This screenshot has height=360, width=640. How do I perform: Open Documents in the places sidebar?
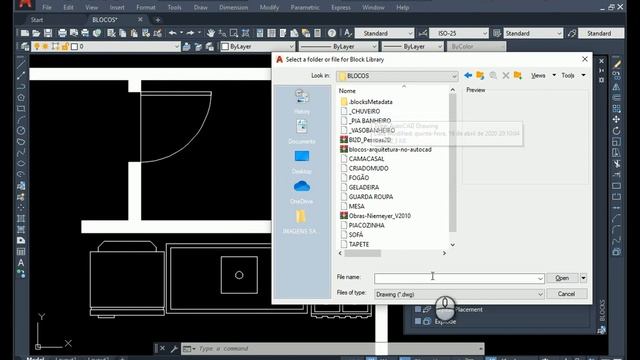coord(302,131)
